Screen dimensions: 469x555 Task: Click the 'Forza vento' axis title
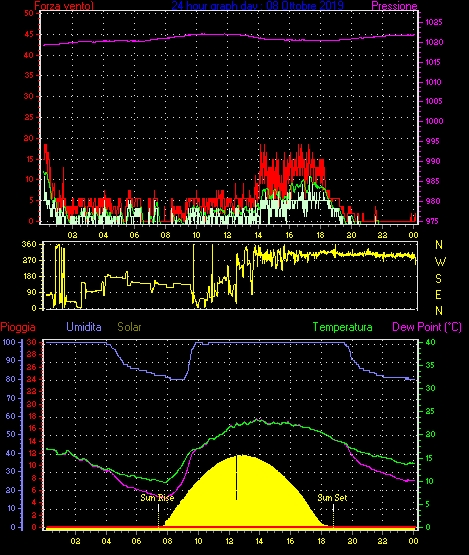pyautogui.click(x=64, y=6)
